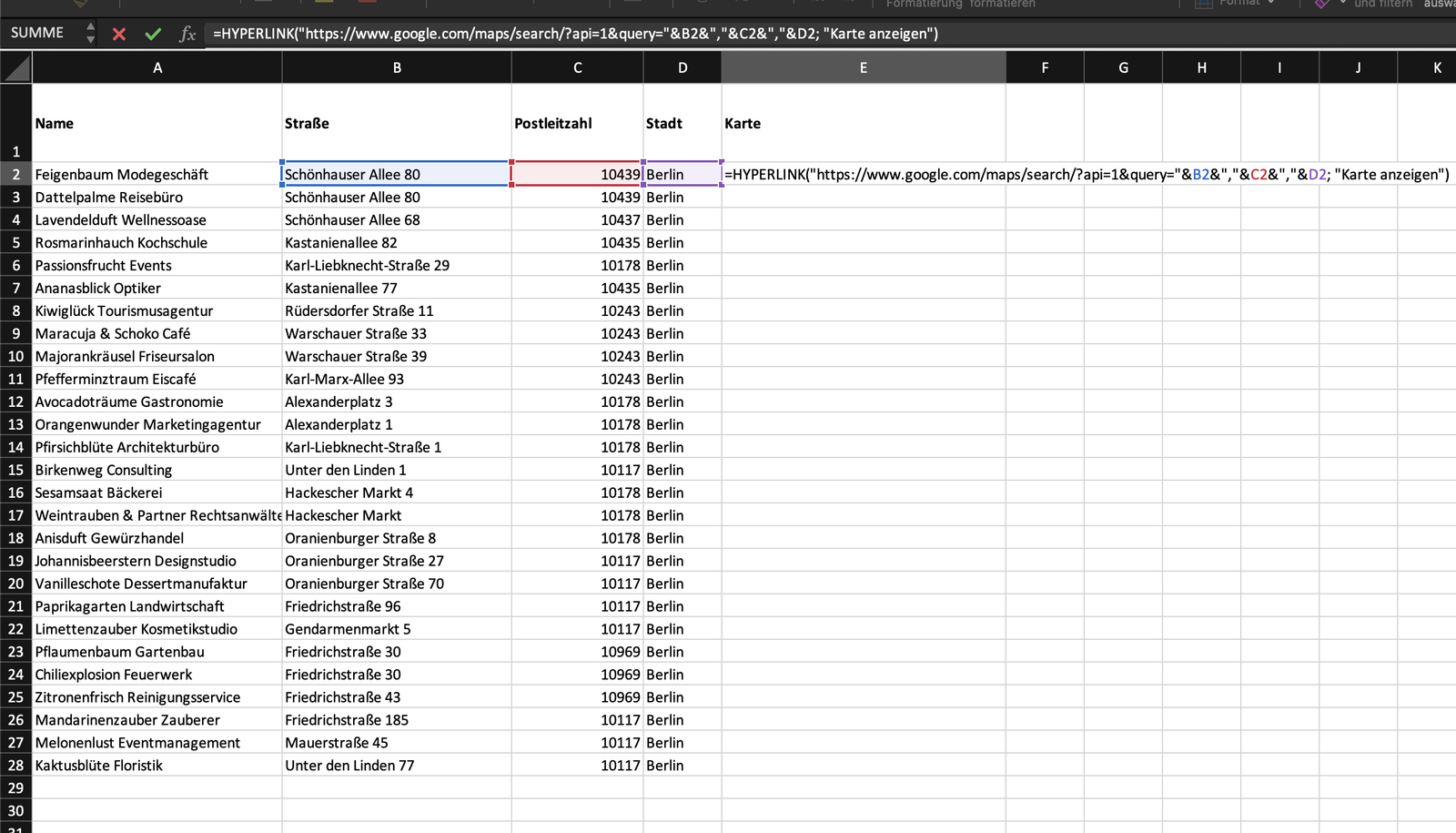Open the fx insert function dialog
Viewport: 1456px width, 833px height.
click(x=187, y=34)
